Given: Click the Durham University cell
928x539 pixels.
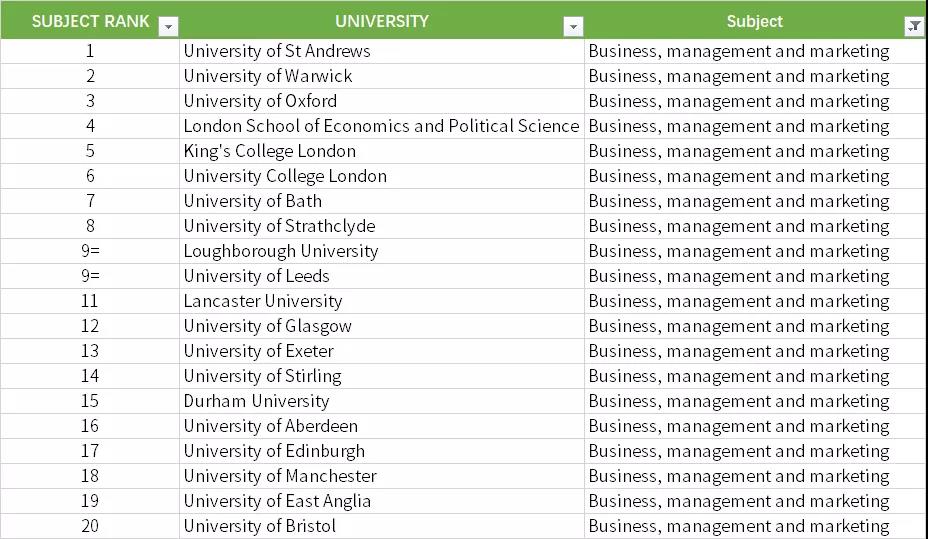Looking at the screenshot, I should point(256,401).
